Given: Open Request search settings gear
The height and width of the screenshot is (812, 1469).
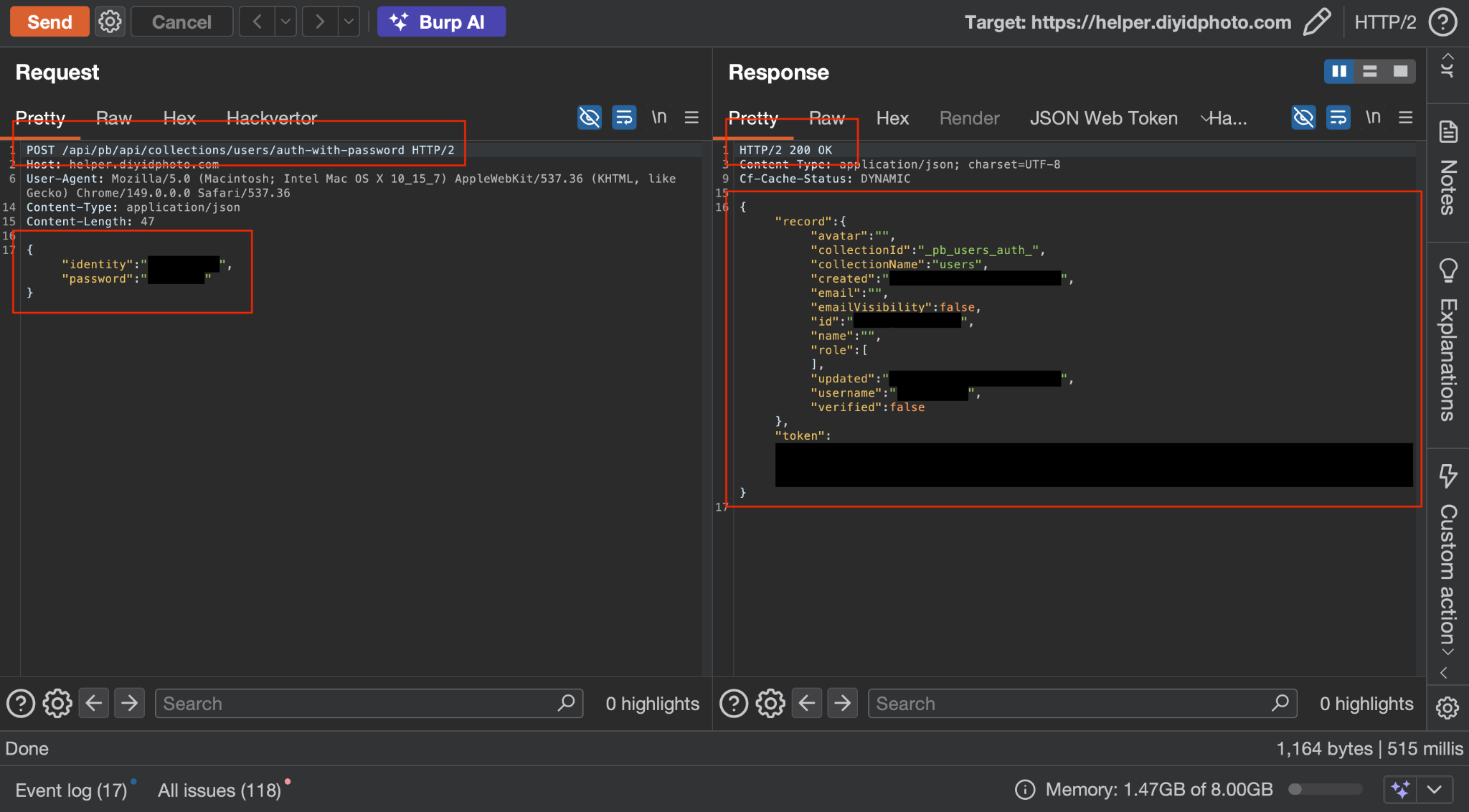Looking at the screenshot, I should point(57,704).
